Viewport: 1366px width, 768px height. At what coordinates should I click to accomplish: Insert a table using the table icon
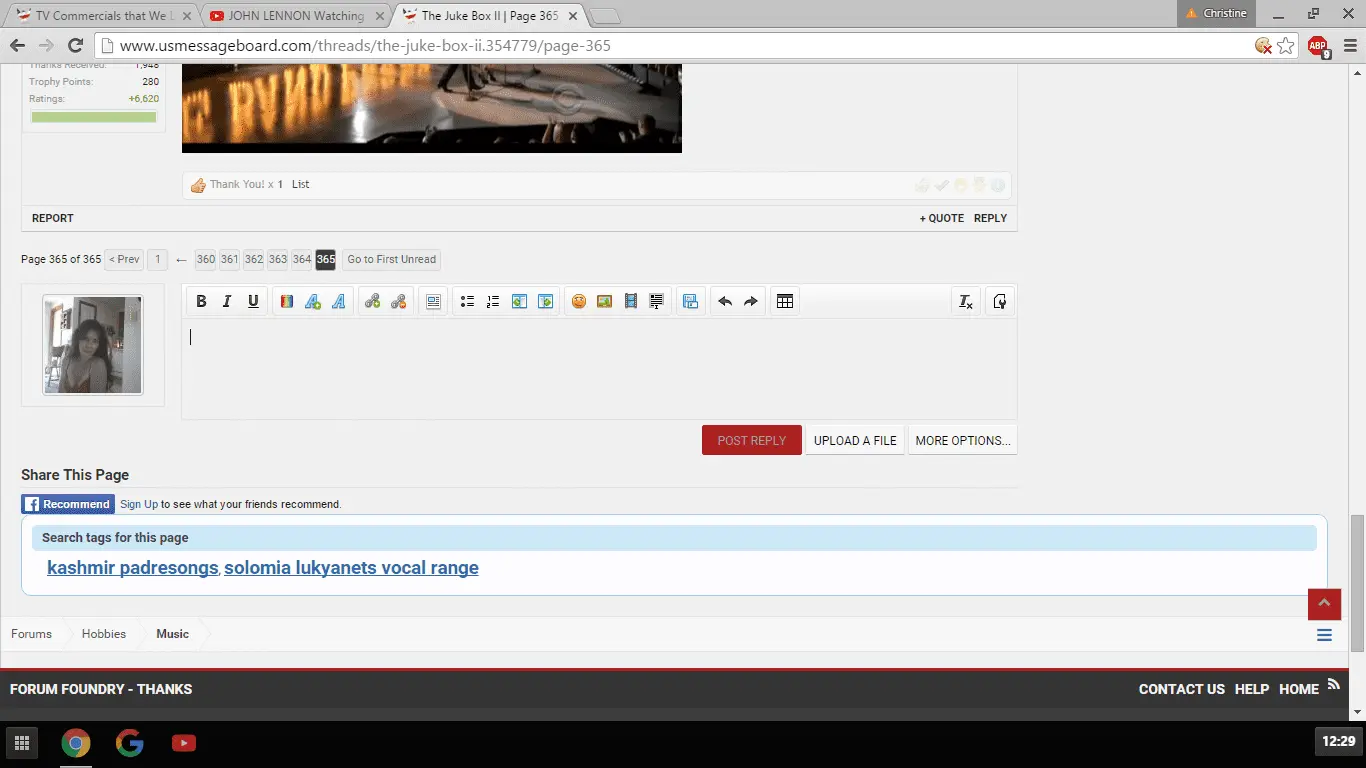(785, 301)
